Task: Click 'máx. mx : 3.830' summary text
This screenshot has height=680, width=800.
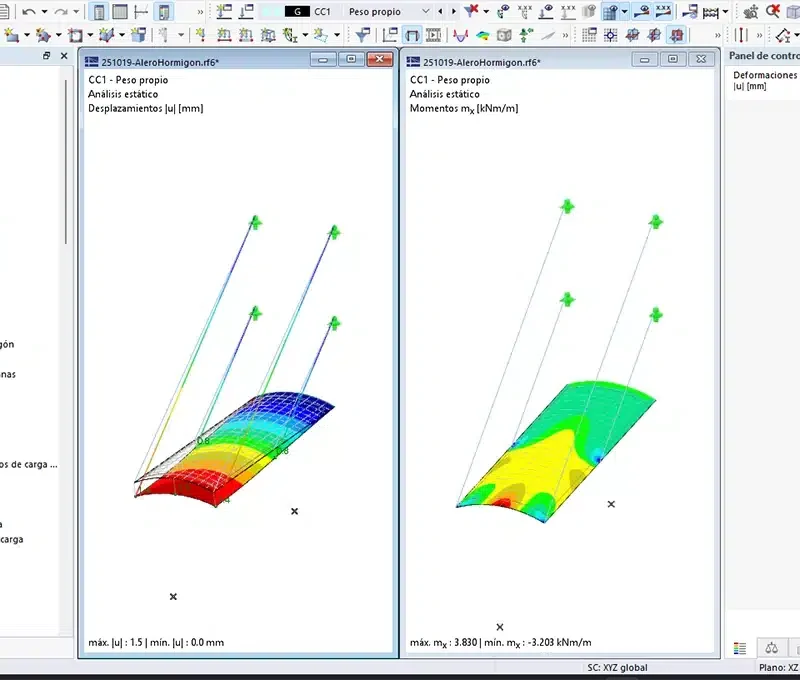Action: point(443,643)
